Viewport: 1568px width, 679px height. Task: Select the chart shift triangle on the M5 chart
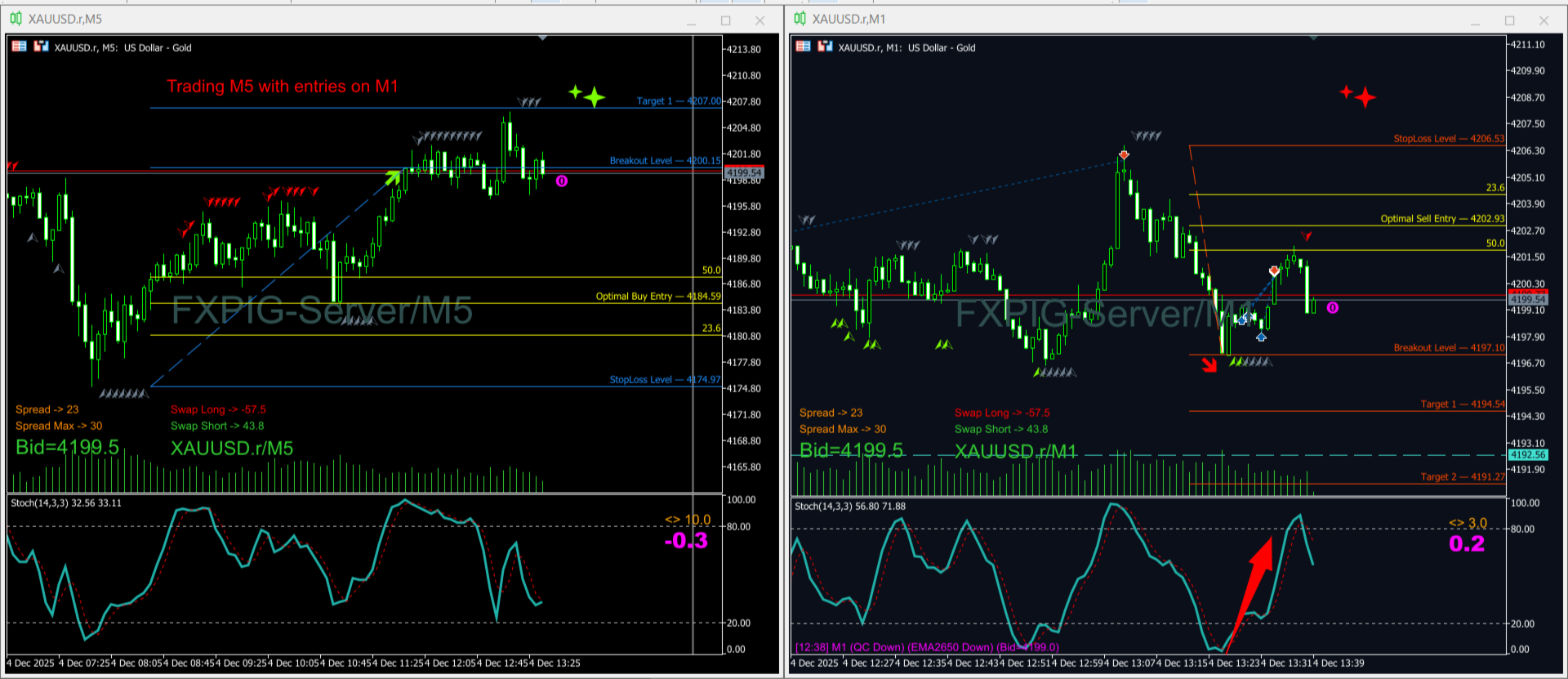[542, 38]
